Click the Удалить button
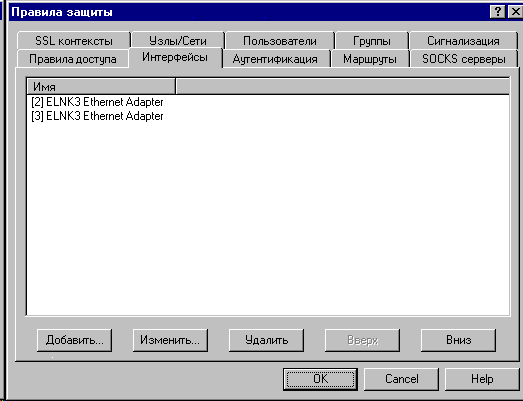The height and width of the screenshot is (401, 523). 266,340
